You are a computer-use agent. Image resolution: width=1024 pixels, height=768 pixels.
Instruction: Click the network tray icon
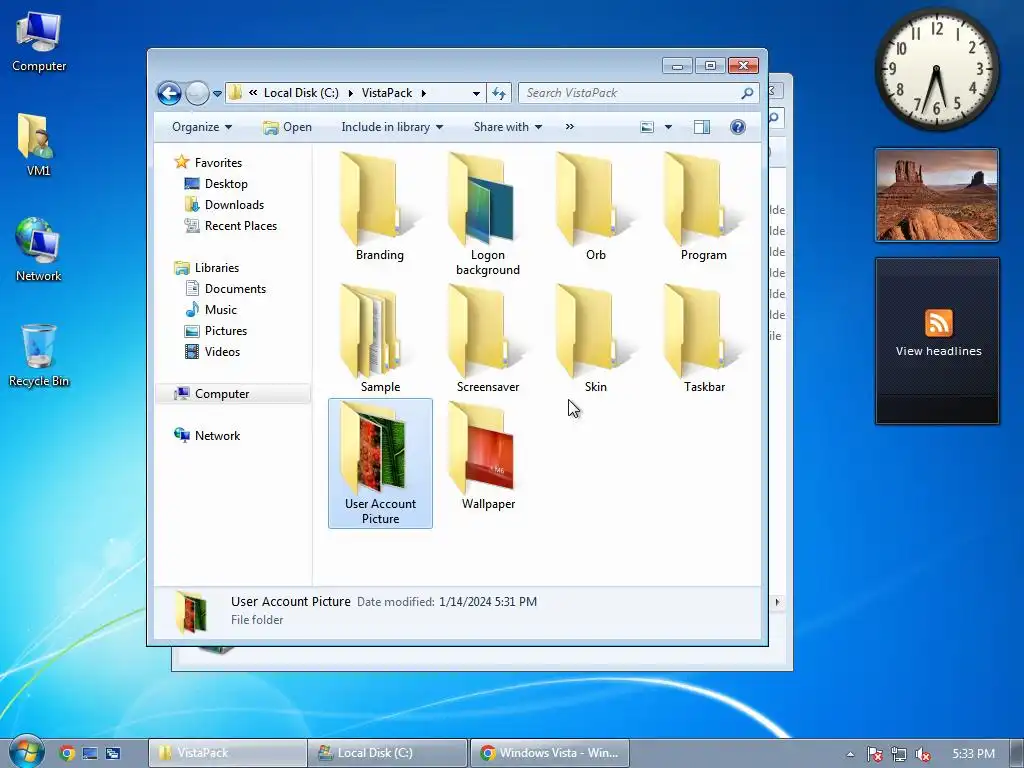(899, 754)
